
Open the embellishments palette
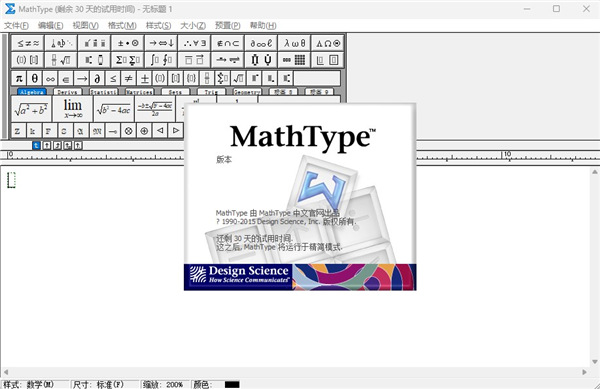point(95,43)
